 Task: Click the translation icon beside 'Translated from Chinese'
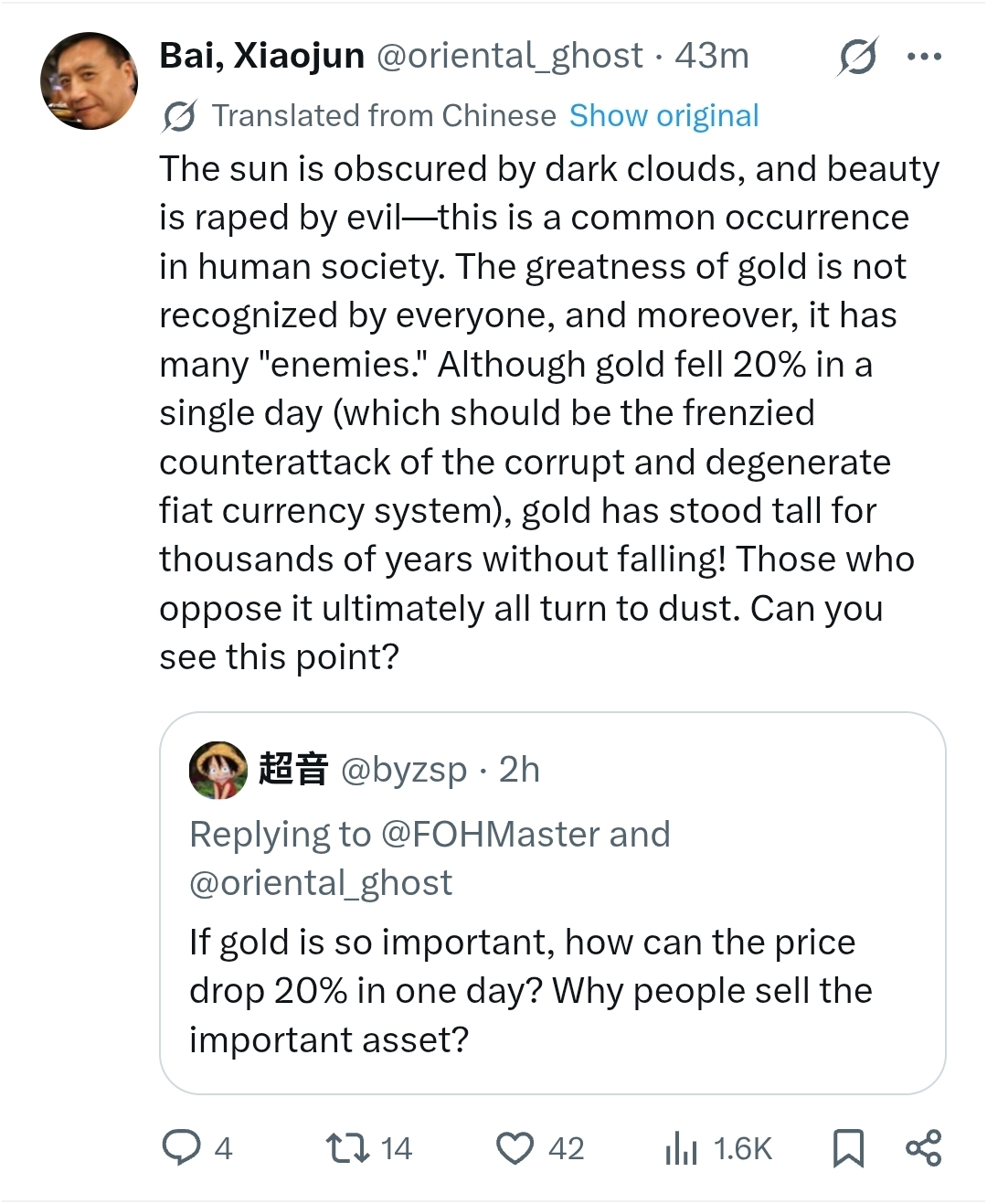coord(179,116)
